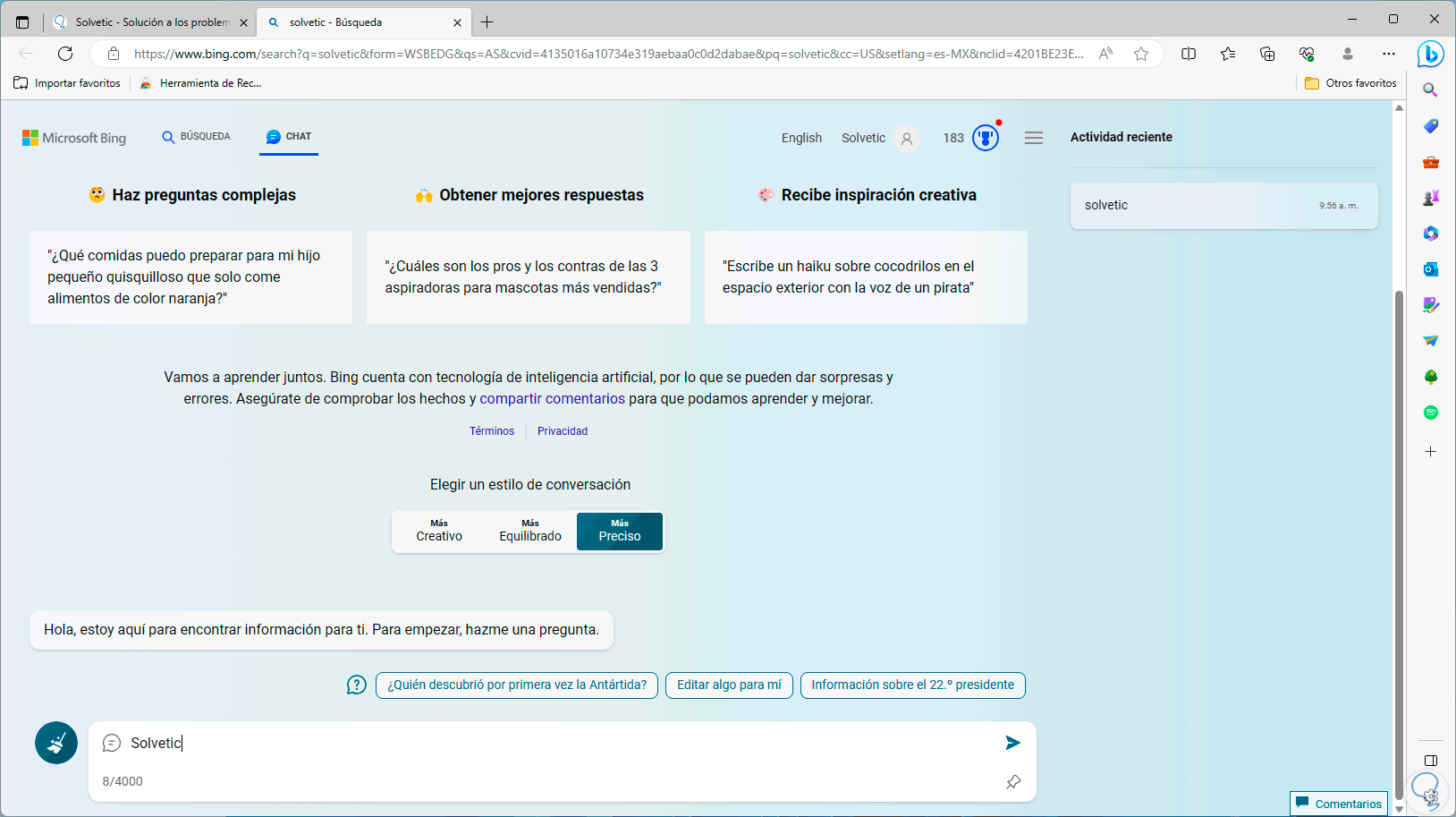Open the sidebar Outlook icon

pyautogui.click(x=1430, y=269)
